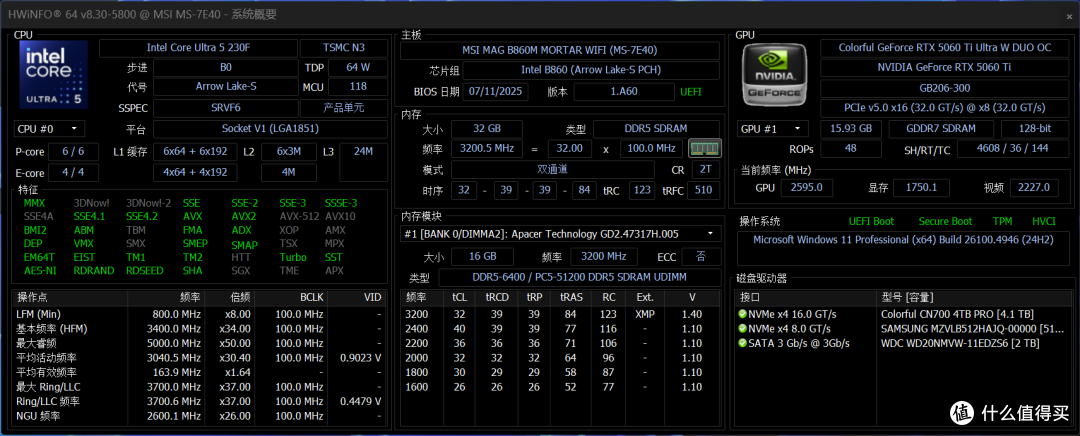Click the PCIe v5.0 x16 link field
The height and width of the screenshot is (436, 1080).
(944, 108)
